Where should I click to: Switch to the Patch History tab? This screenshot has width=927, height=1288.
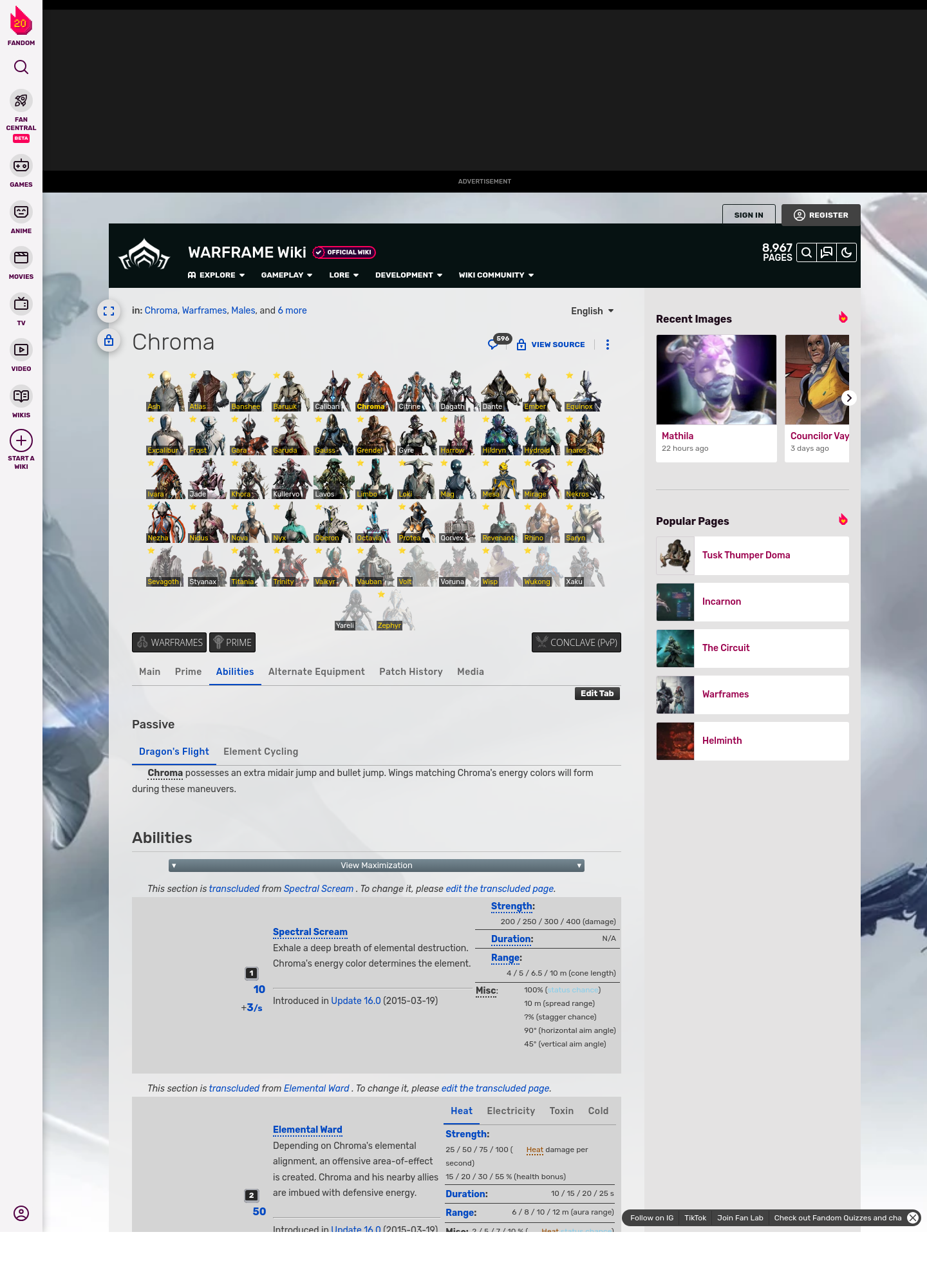click(411, 672)
